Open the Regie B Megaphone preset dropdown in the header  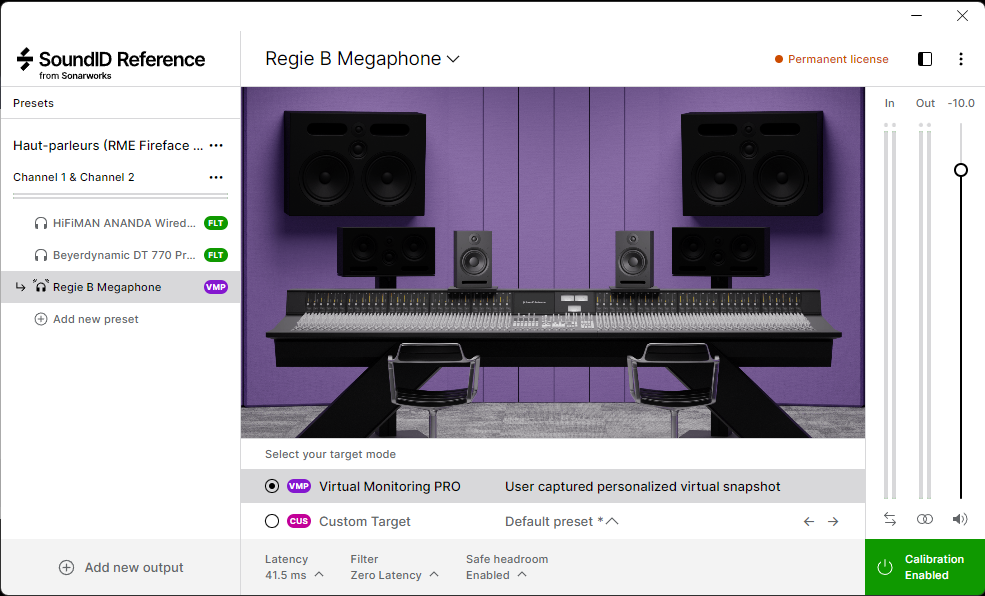pos(362,58)
